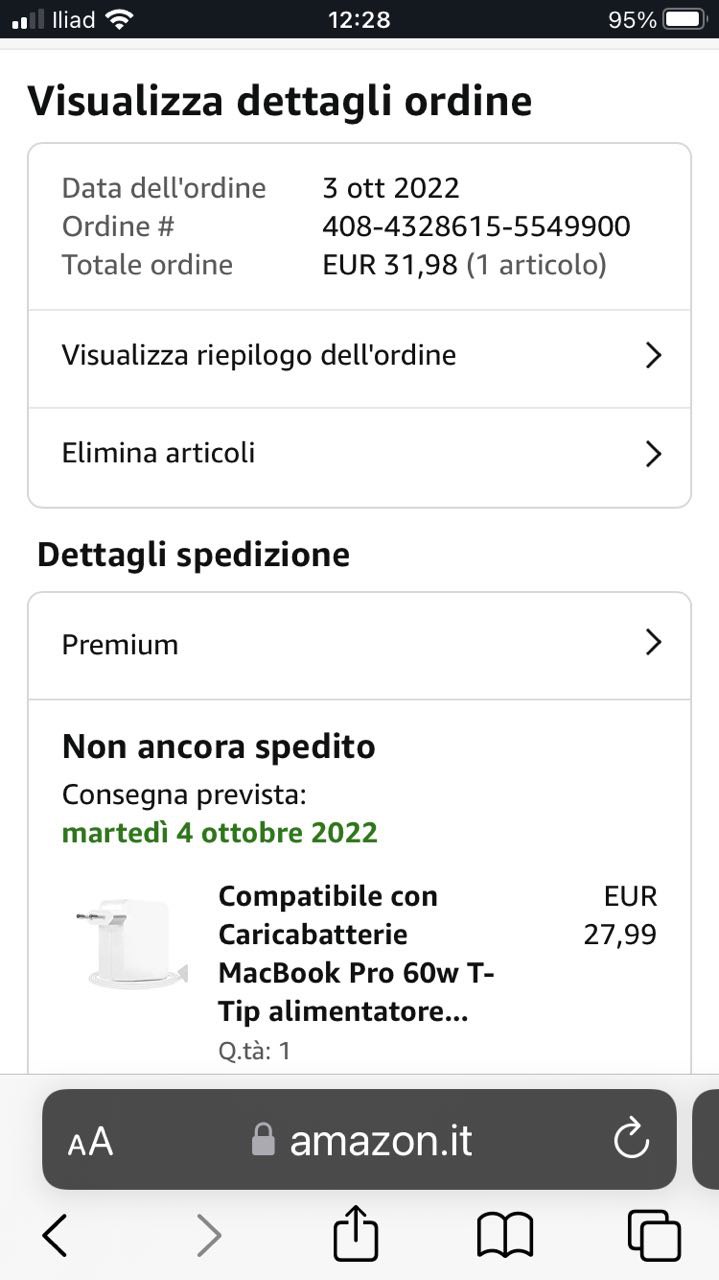Reload the amazon.it page

[632, 1140]
